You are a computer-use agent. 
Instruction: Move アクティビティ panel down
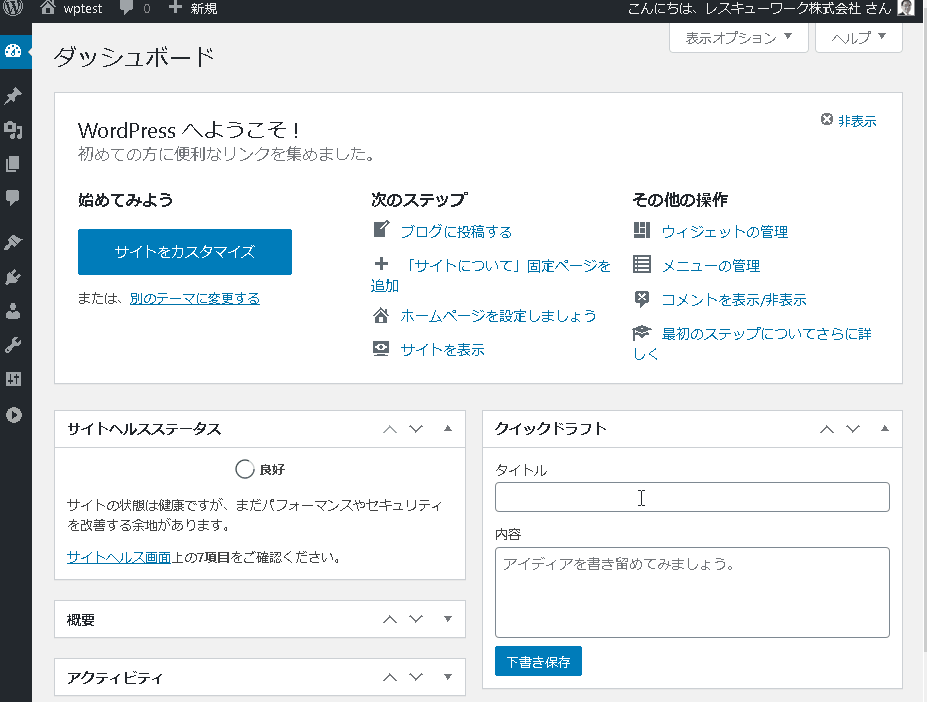pyautogui.click(x=416, y=677)
